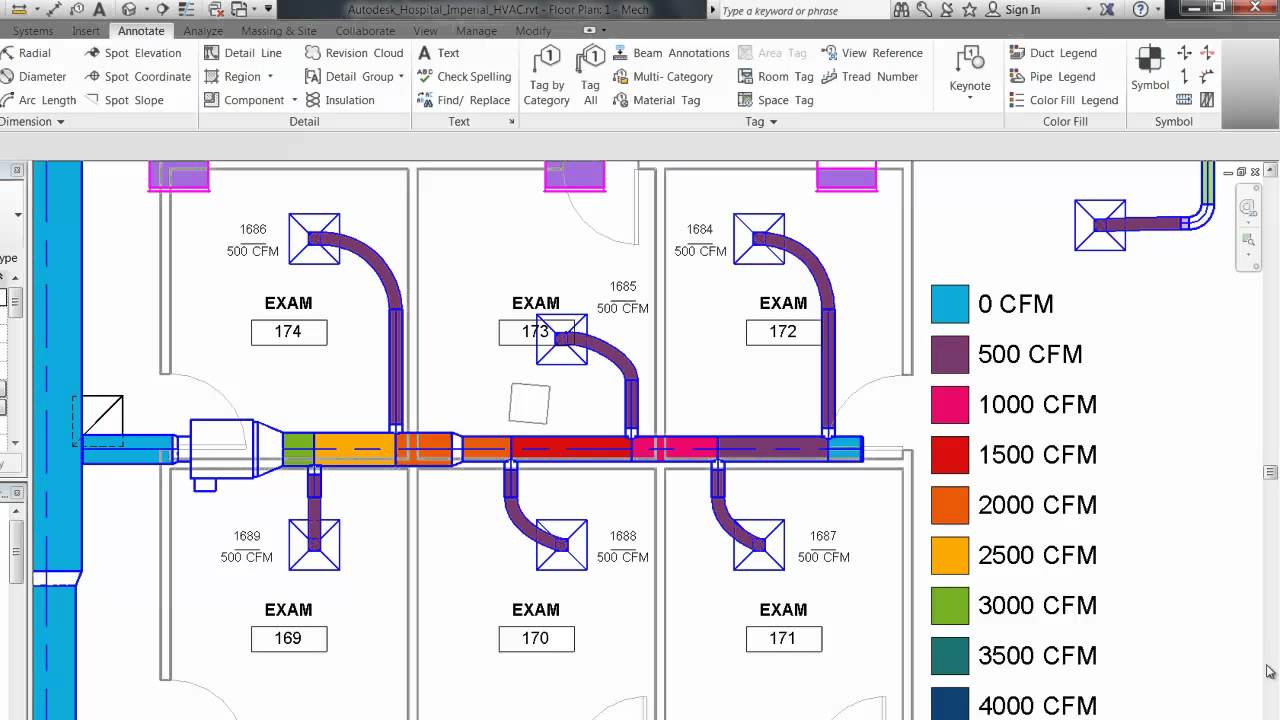Open the Collaborate ribbon tab

[x=365, y=31]
